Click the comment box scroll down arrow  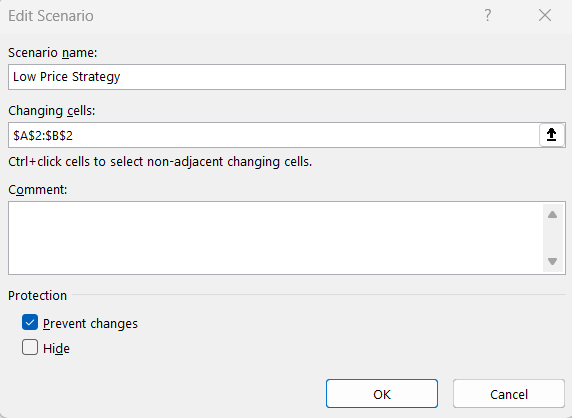point(552,262)
